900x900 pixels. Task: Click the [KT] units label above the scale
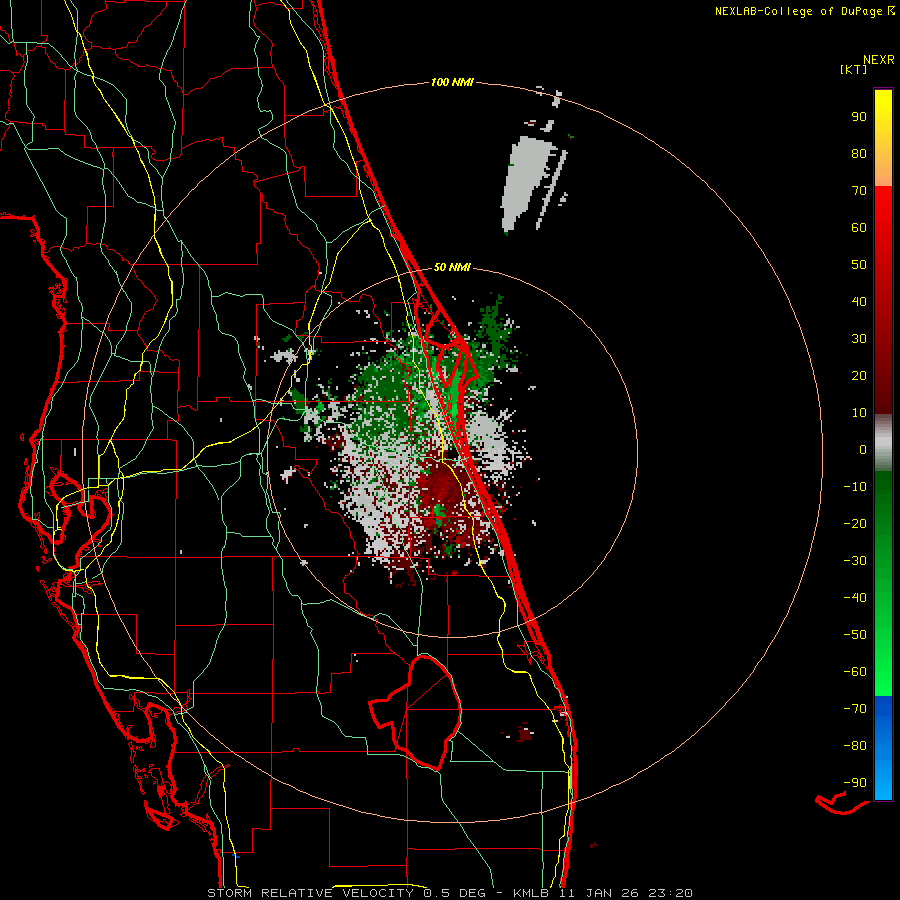[x=854, y=69]
